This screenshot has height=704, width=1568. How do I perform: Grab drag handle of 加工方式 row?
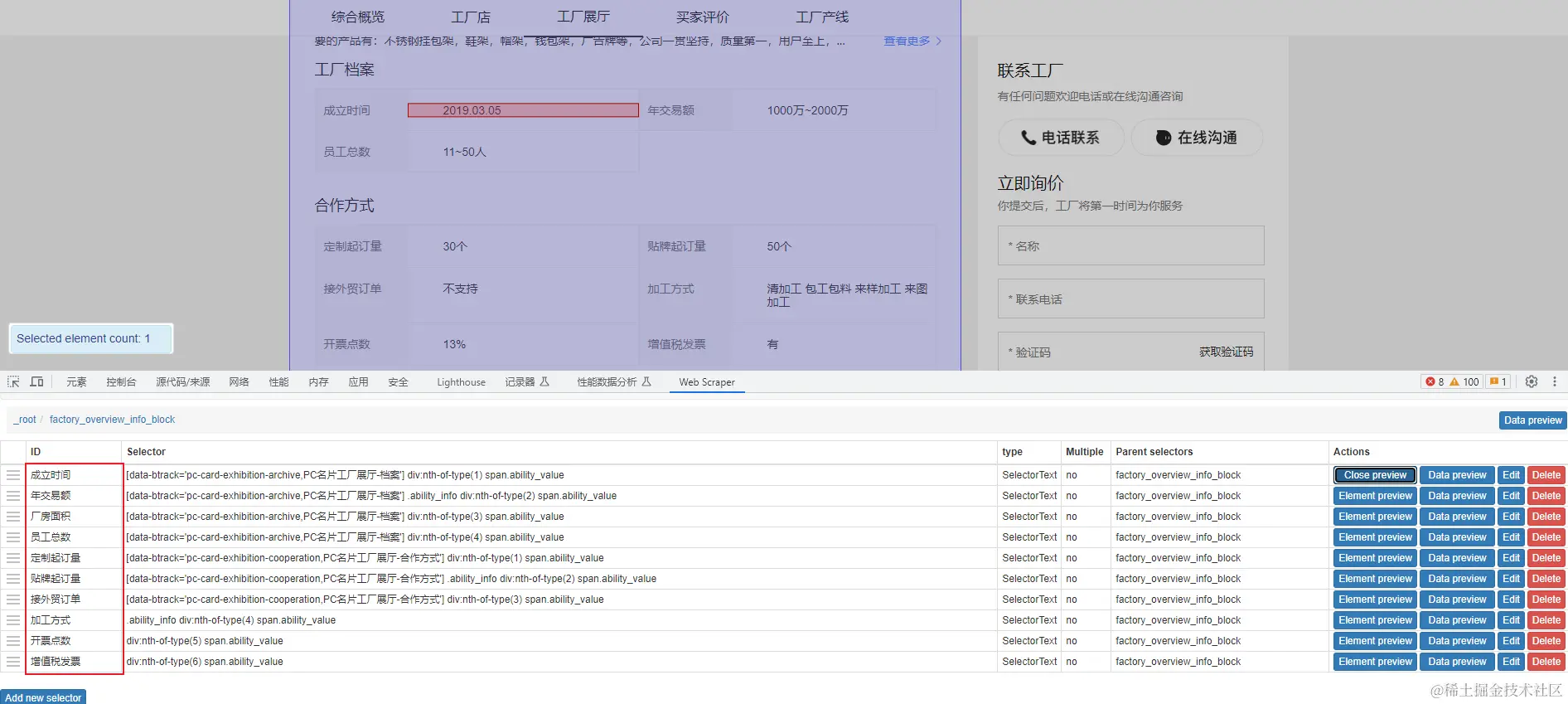(x=13, y=620)
